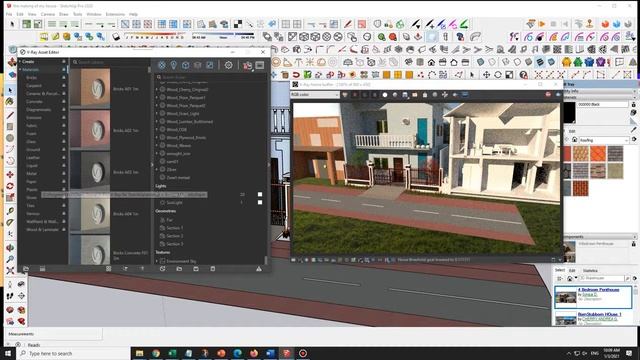Click import asset folder icon in Asset Editor
The width and height of the screenshot is (640, 360).
point(179,269)
